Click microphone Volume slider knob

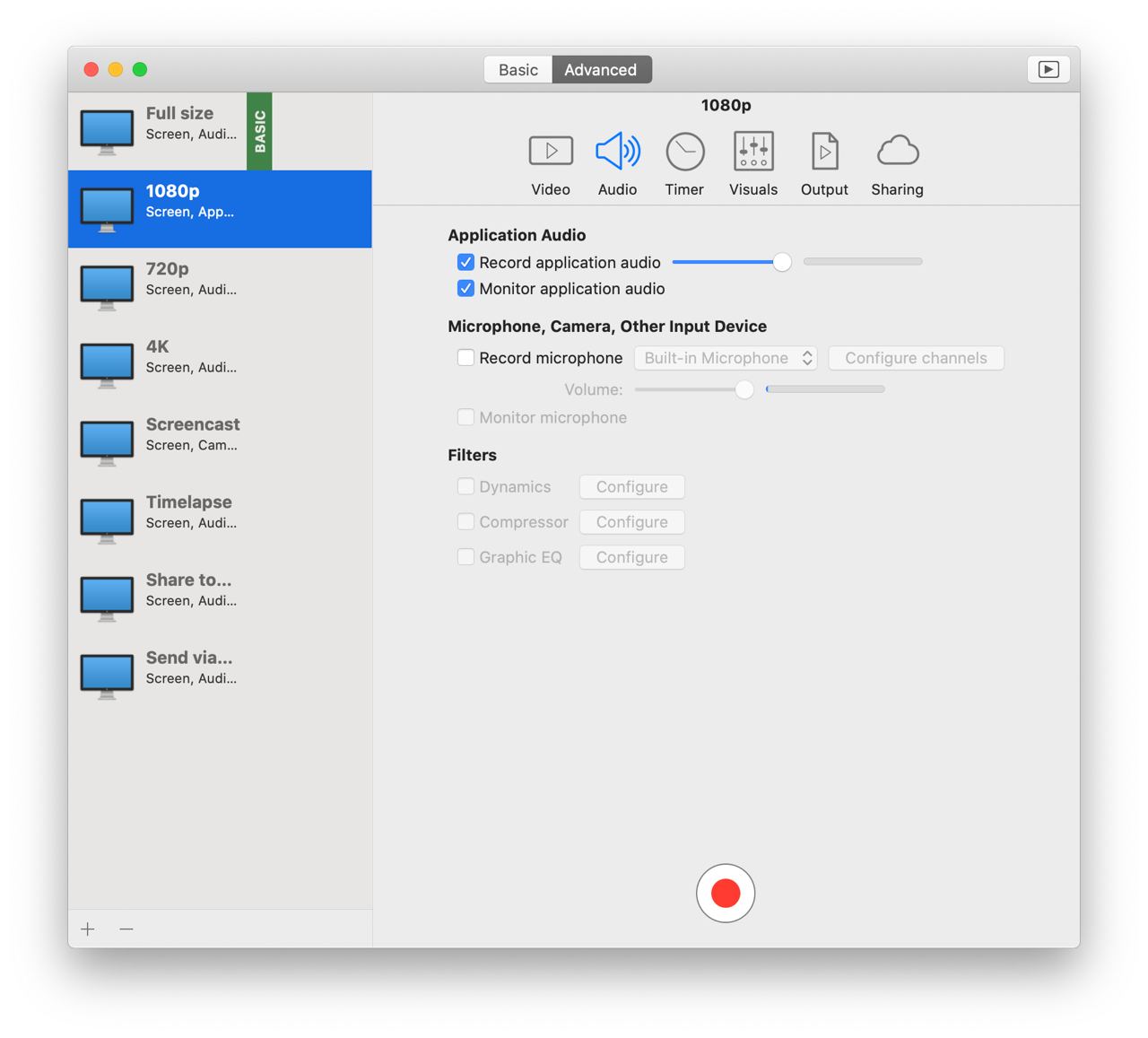click(x=744, y=389)
